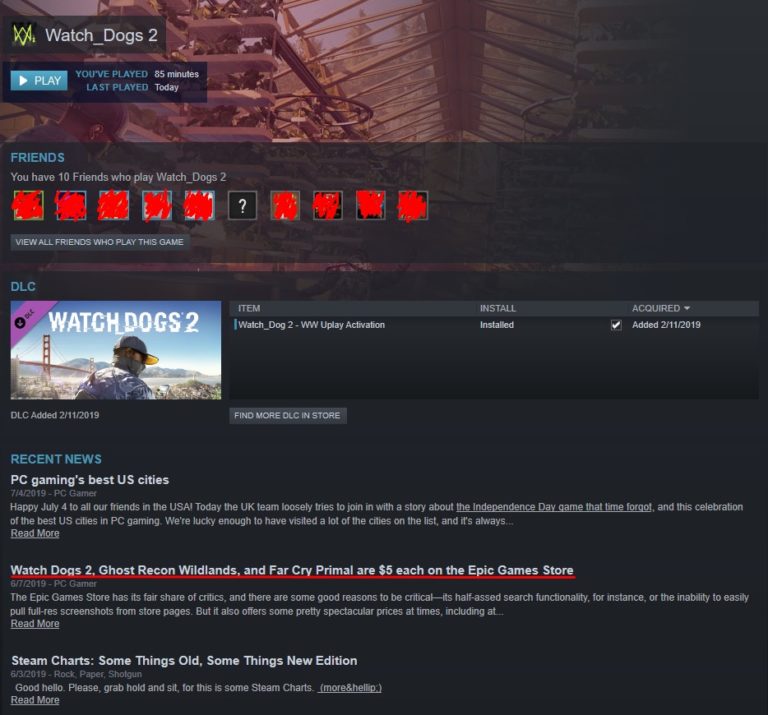Launch the game with the Play button
This screenshot has width=768, height=715.
point(39,80)
